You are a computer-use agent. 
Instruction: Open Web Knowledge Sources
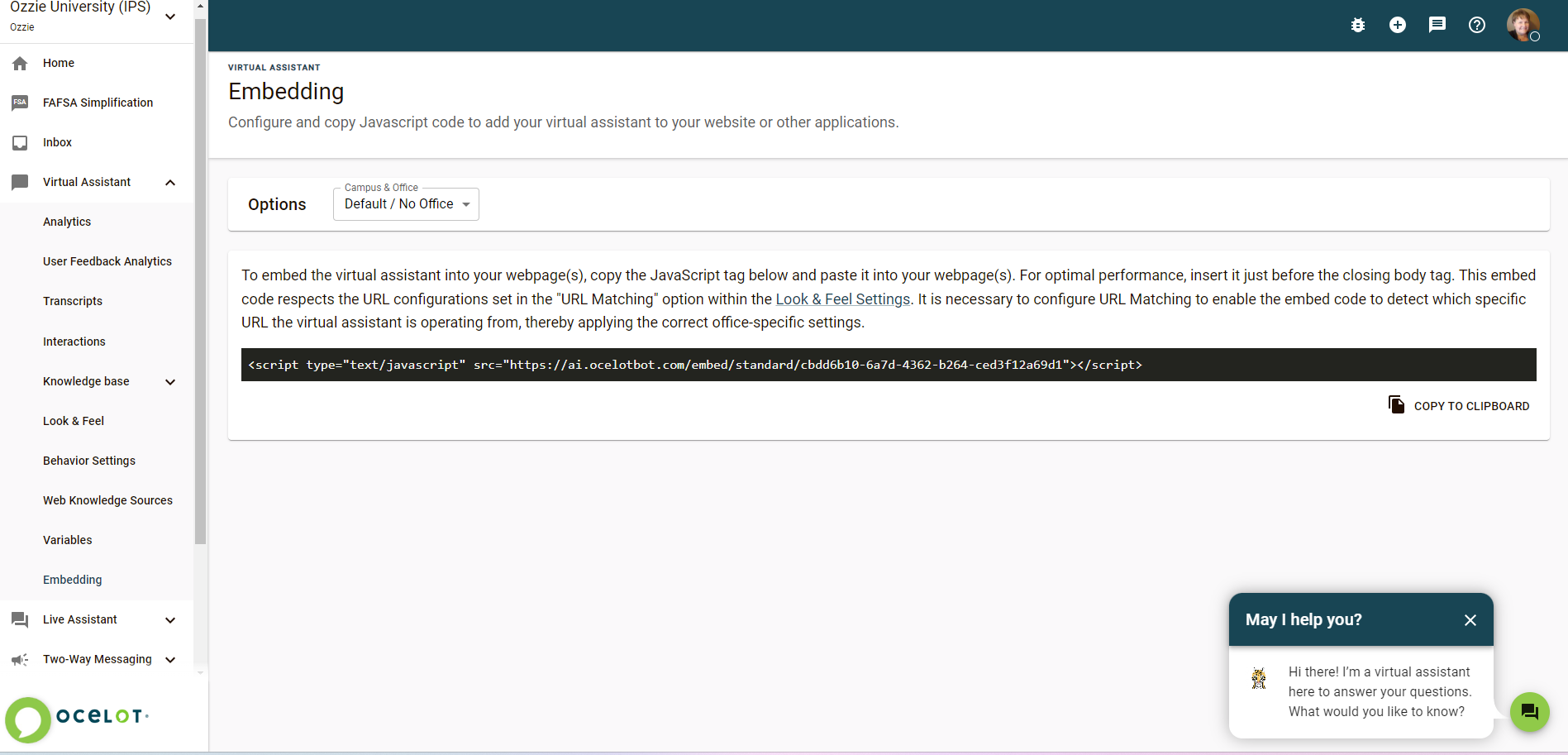tap(107, 500)
